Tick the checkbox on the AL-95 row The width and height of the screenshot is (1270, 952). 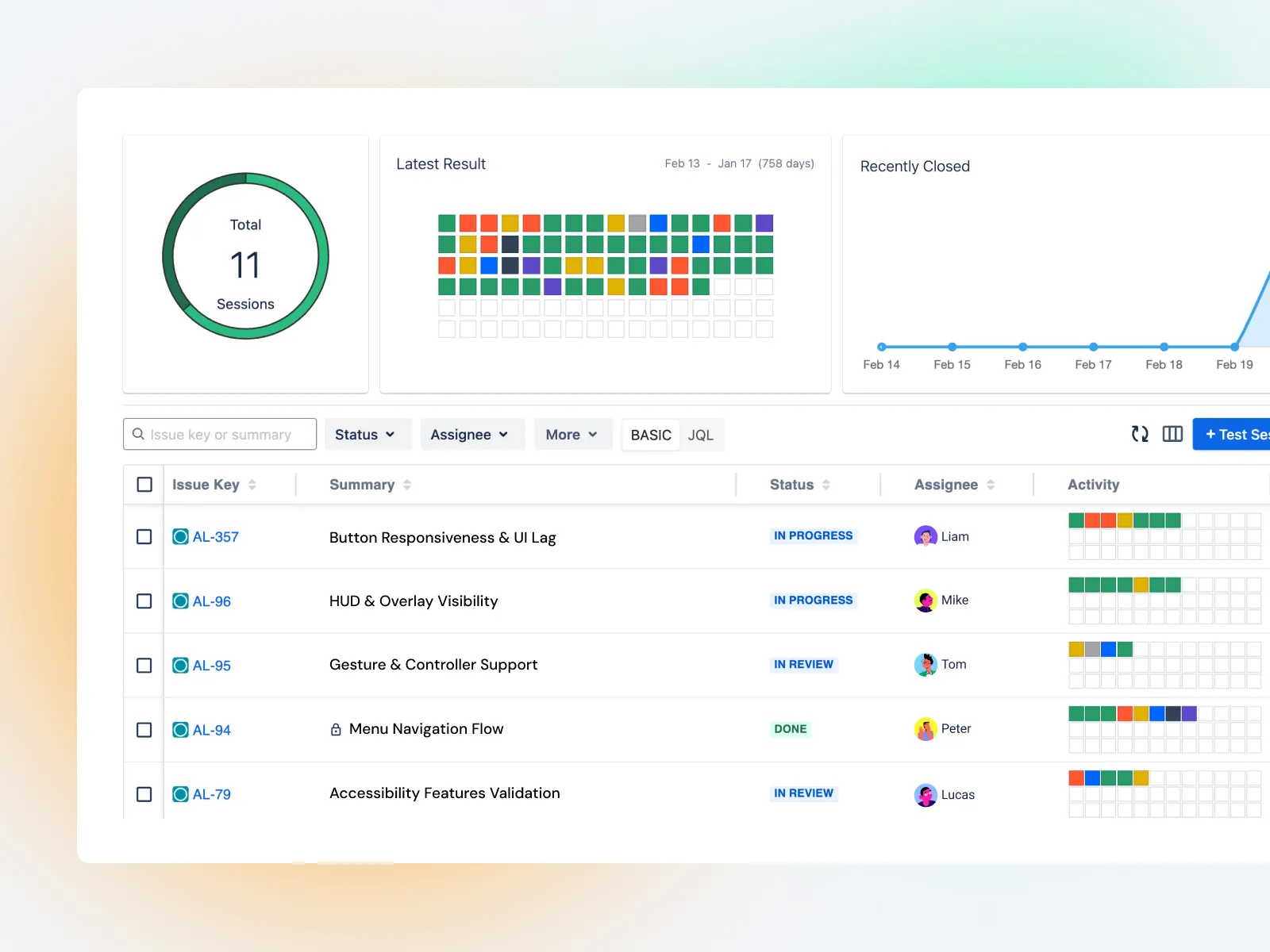[x=144, y=666]
